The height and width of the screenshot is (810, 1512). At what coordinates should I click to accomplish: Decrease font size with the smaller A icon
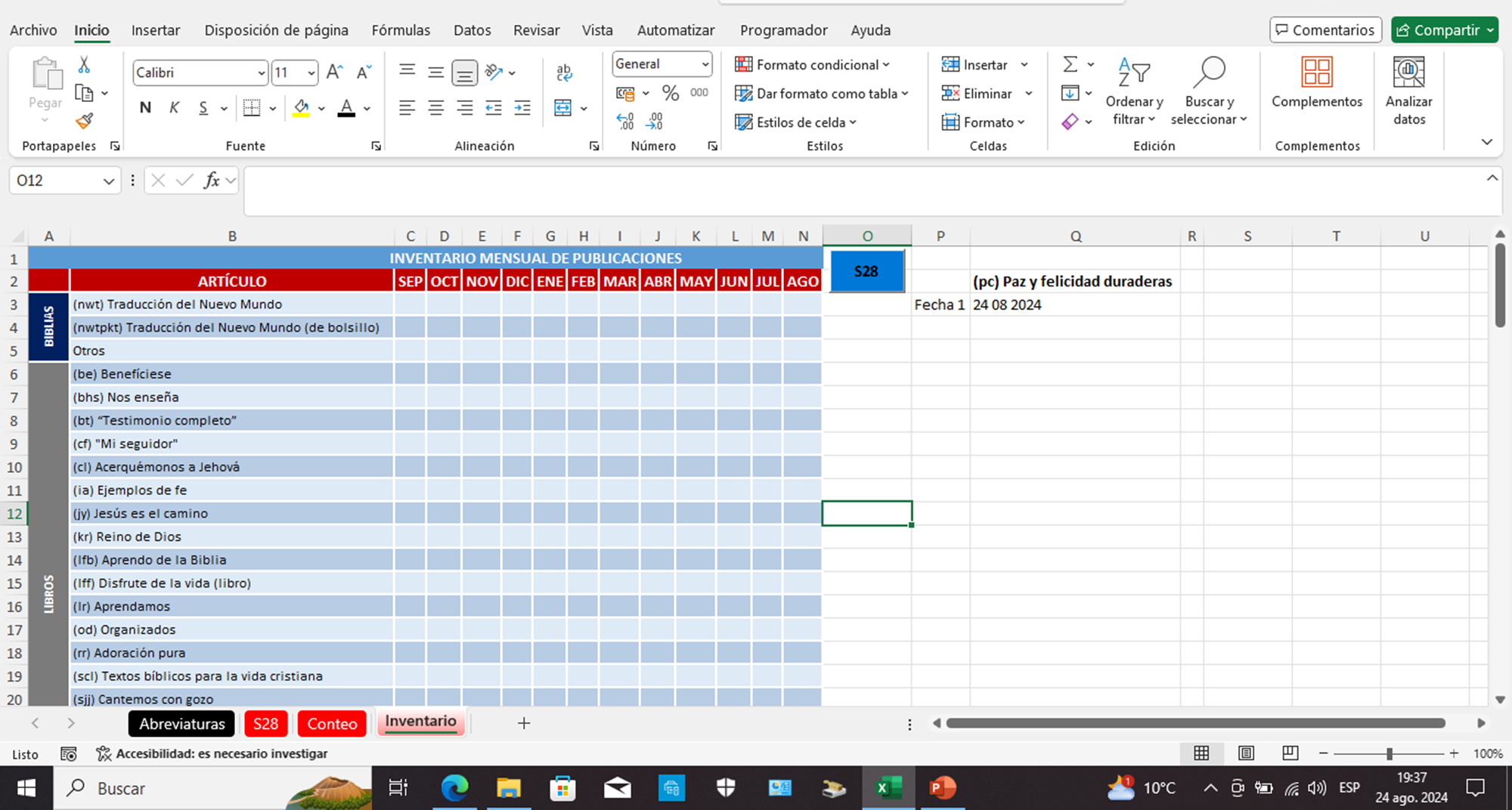tap(364, 73)
